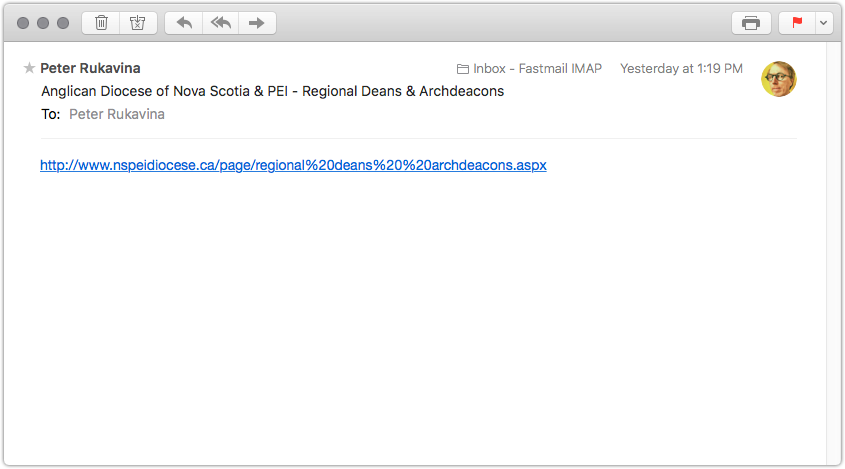Reply to Peter Rukavina's email

click(184, 23)
